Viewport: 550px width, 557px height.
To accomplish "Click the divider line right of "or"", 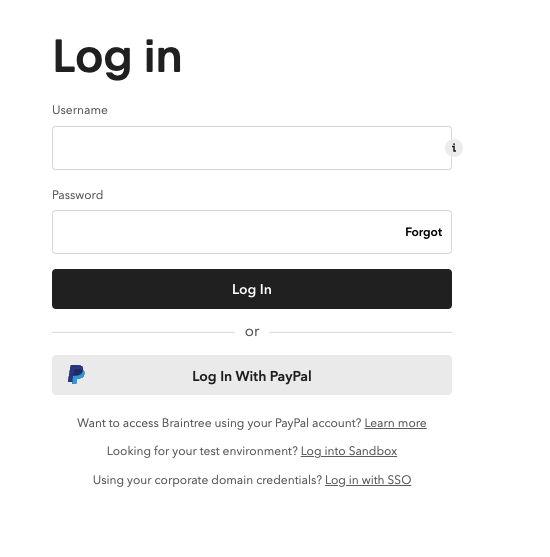I will [360, 332].
